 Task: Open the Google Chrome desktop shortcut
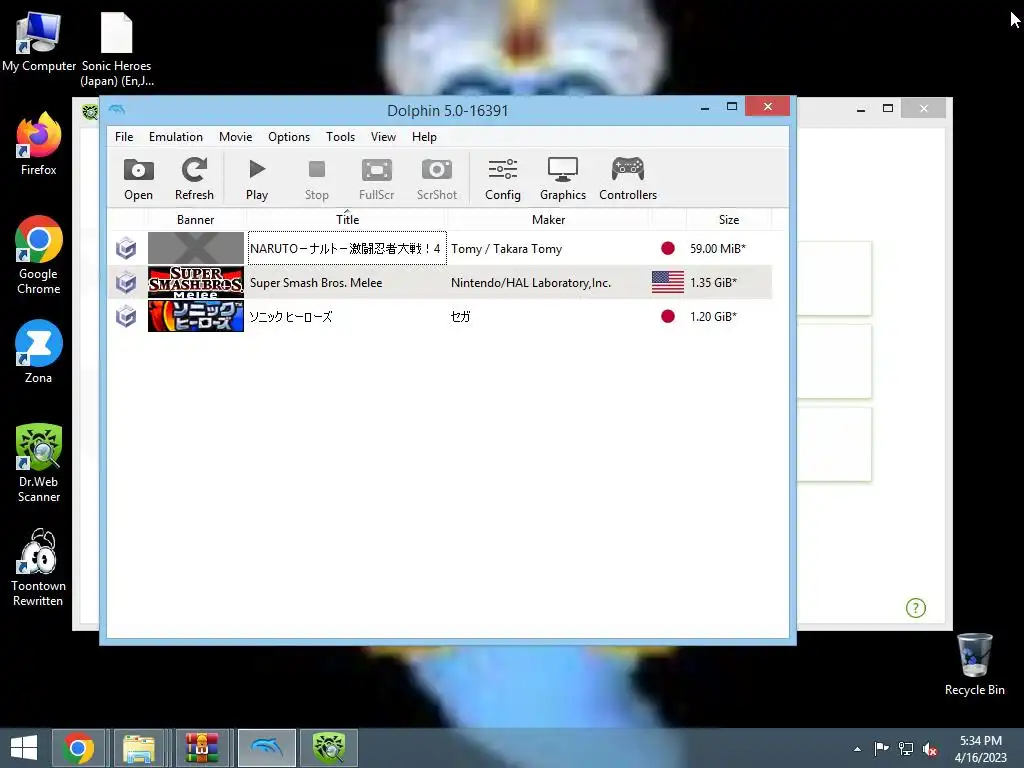pyautogui.click(x=39, y=255)
